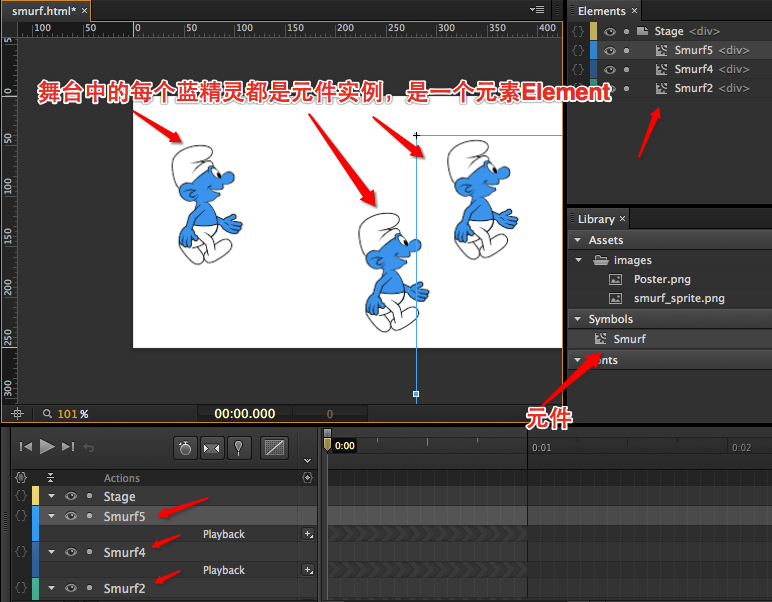Image resolution: width=772 pixels, height=602 pixels.
Task: Jump to the end of the timeline
Action: tap(68, 447)
